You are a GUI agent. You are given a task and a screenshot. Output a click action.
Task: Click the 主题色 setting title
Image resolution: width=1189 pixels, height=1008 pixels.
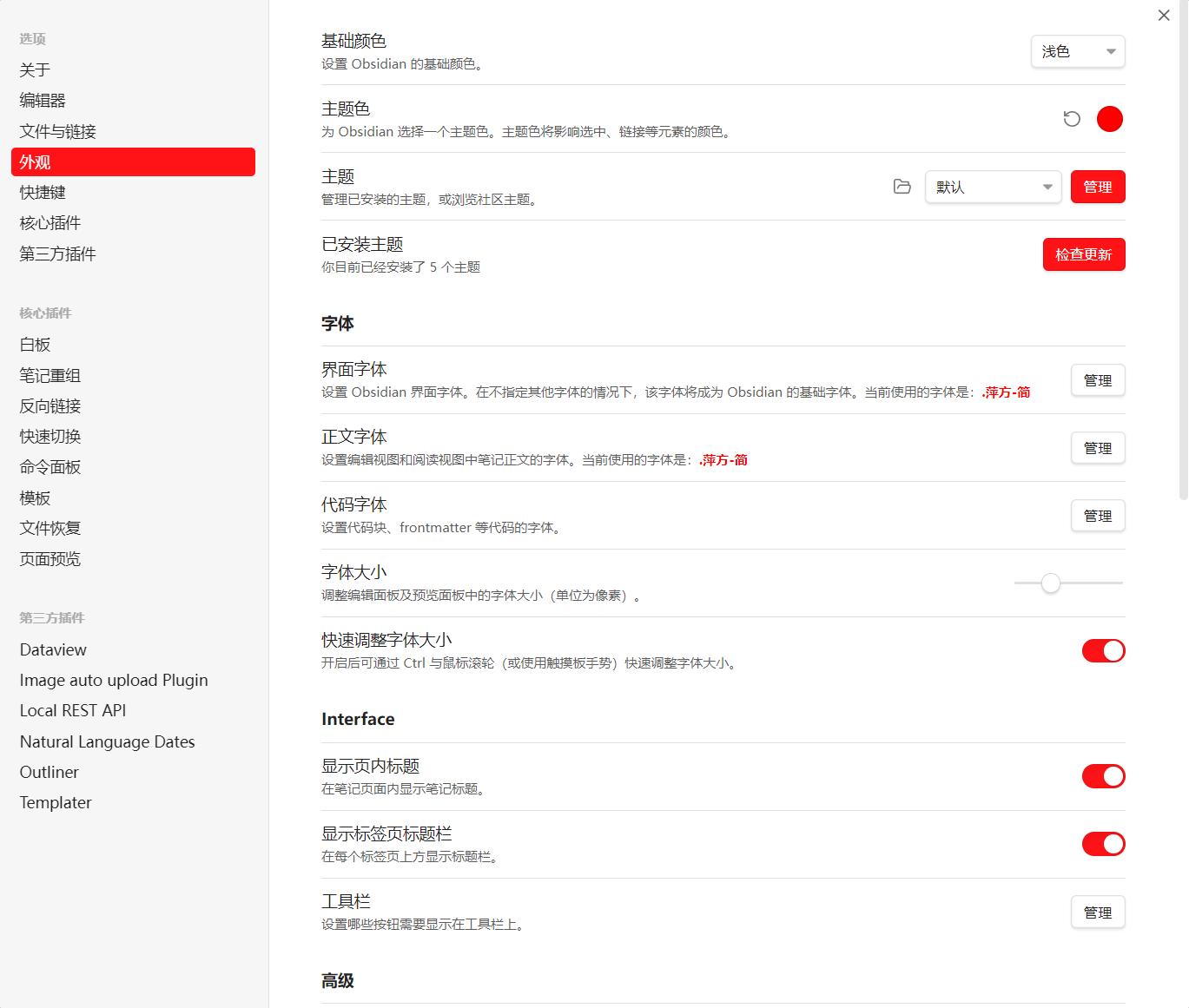click(x=346, y=109)
